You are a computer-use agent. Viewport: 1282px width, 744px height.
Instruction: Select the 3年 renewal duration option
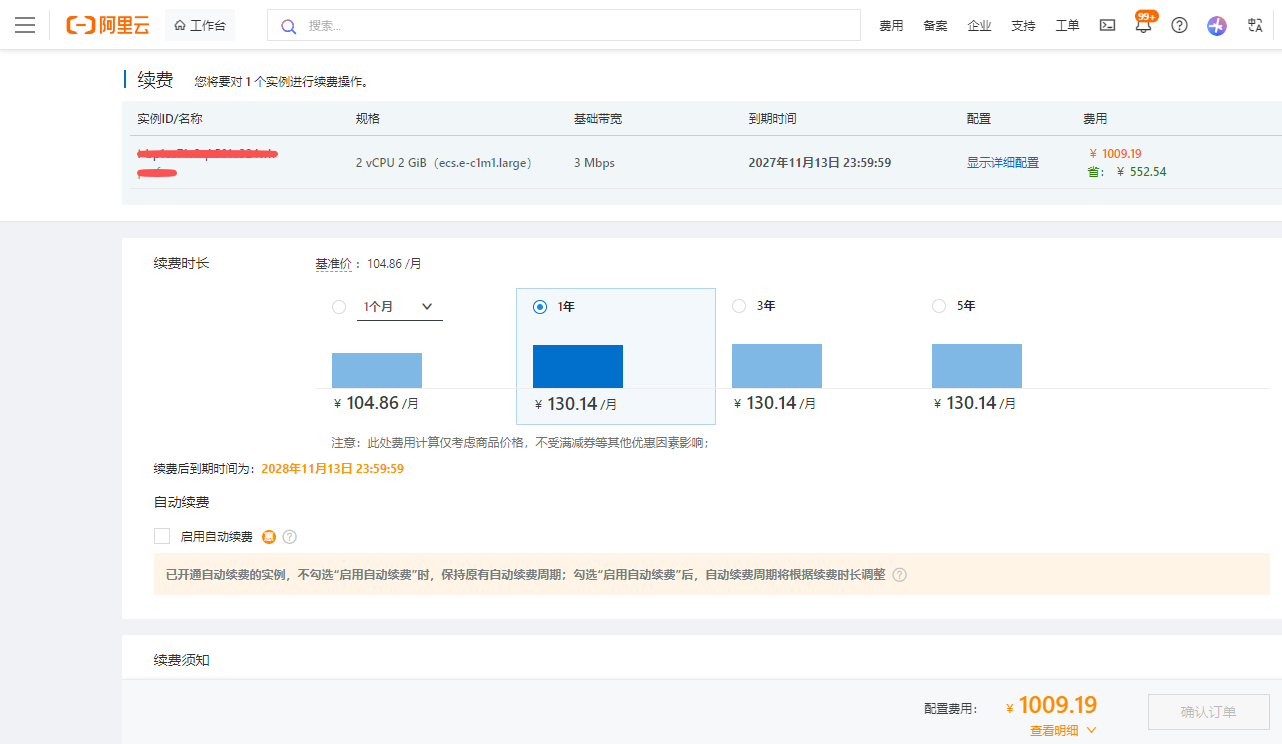coord(739,306)
